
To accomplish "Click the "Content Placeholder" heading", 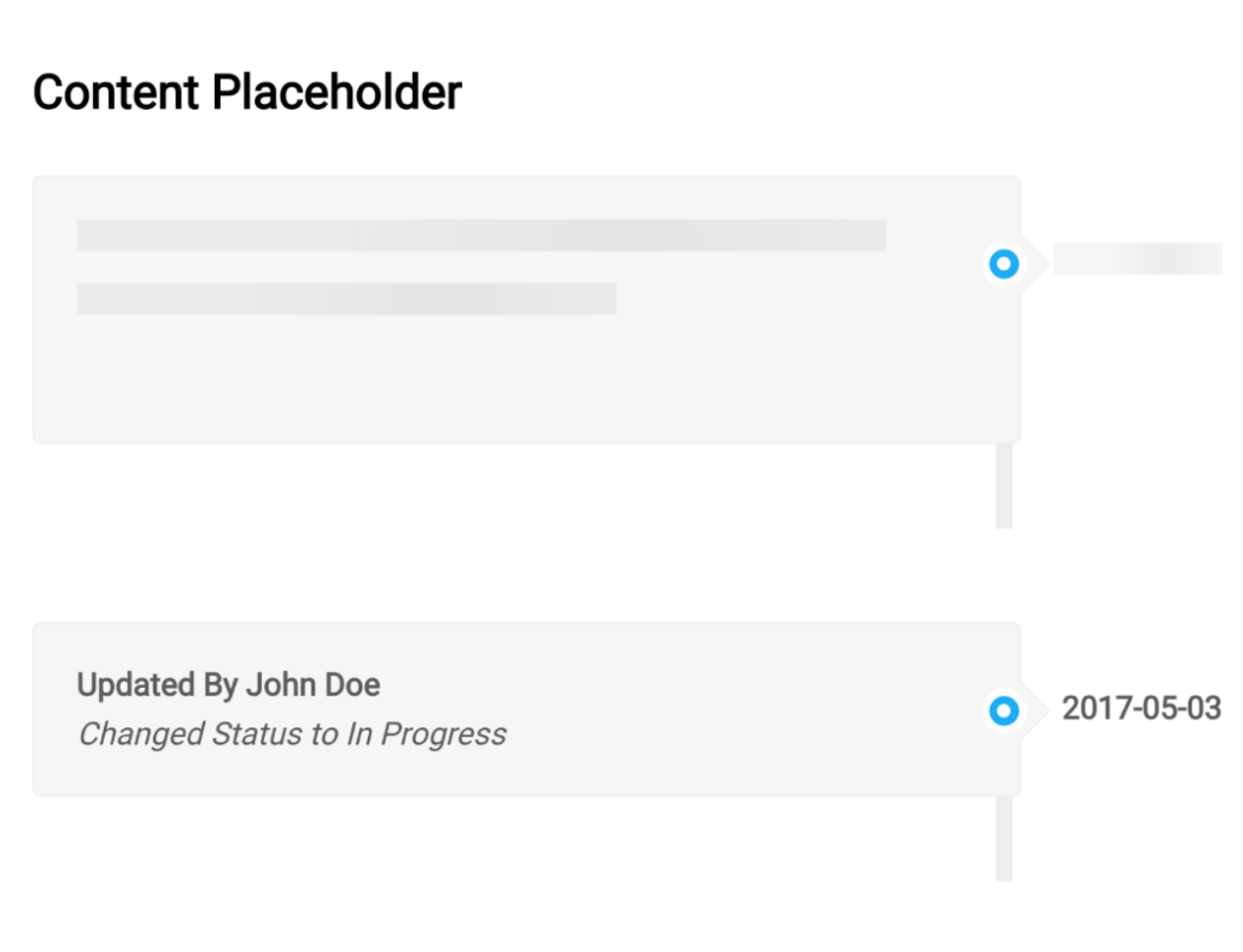I will click(246, 92).
